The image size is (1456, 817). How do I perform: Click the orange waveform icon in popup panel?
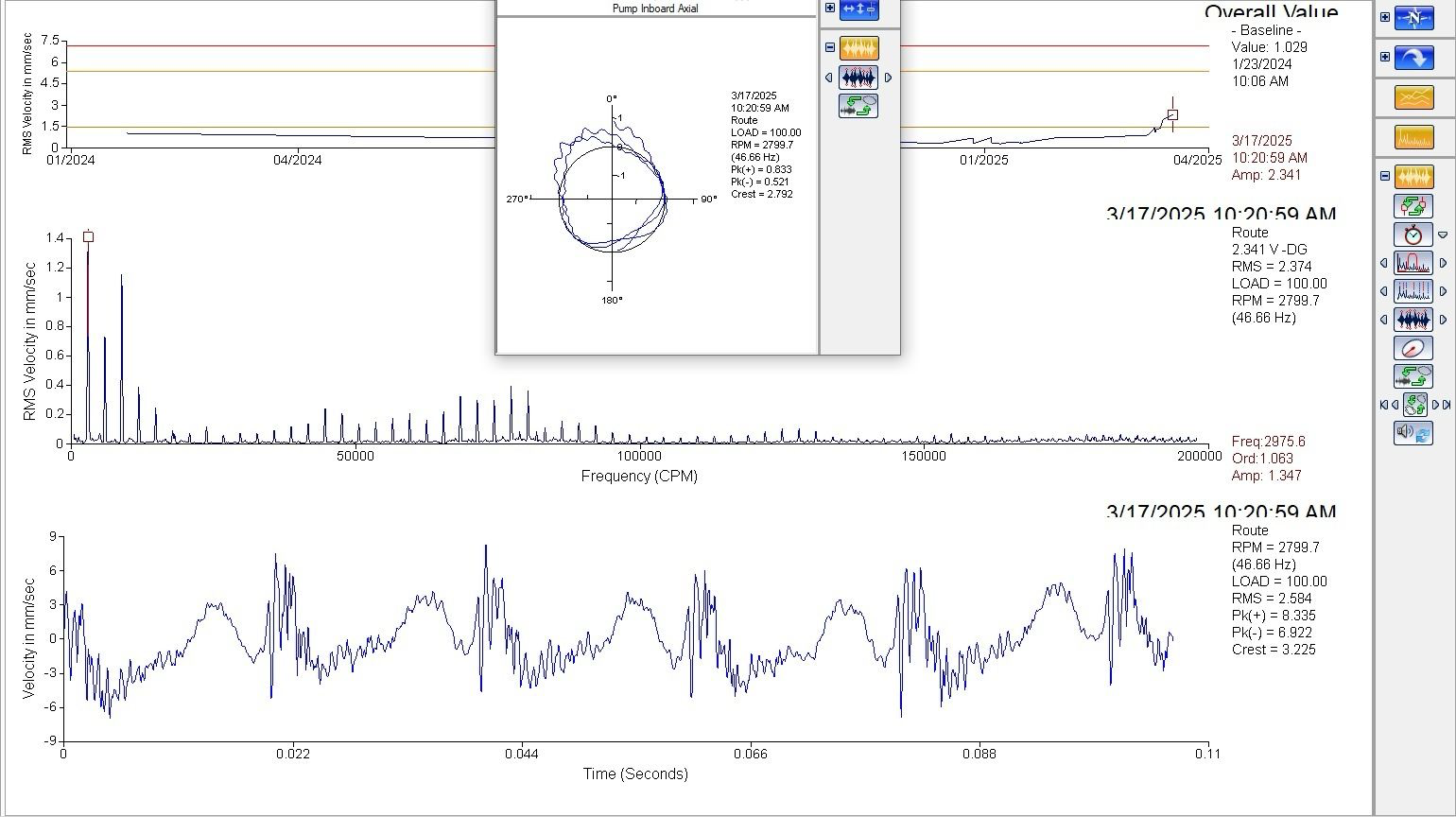pos(858,47)
